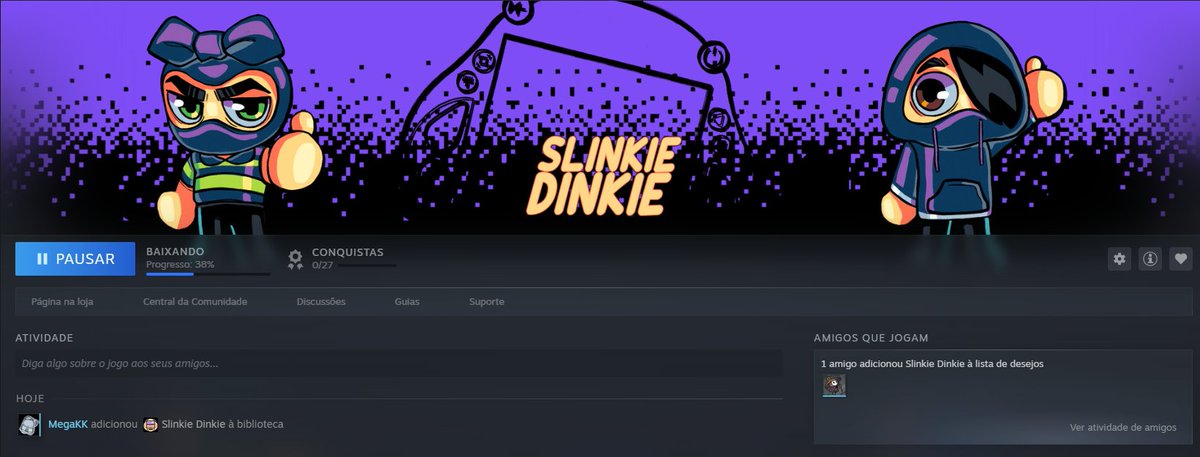This screenshot has height=457, width=1200.
Task: Click the activity message input field
Action: click(399, 363)
